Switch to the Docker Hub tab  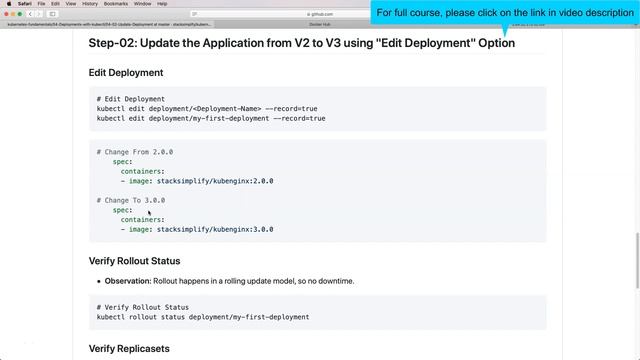320,24
